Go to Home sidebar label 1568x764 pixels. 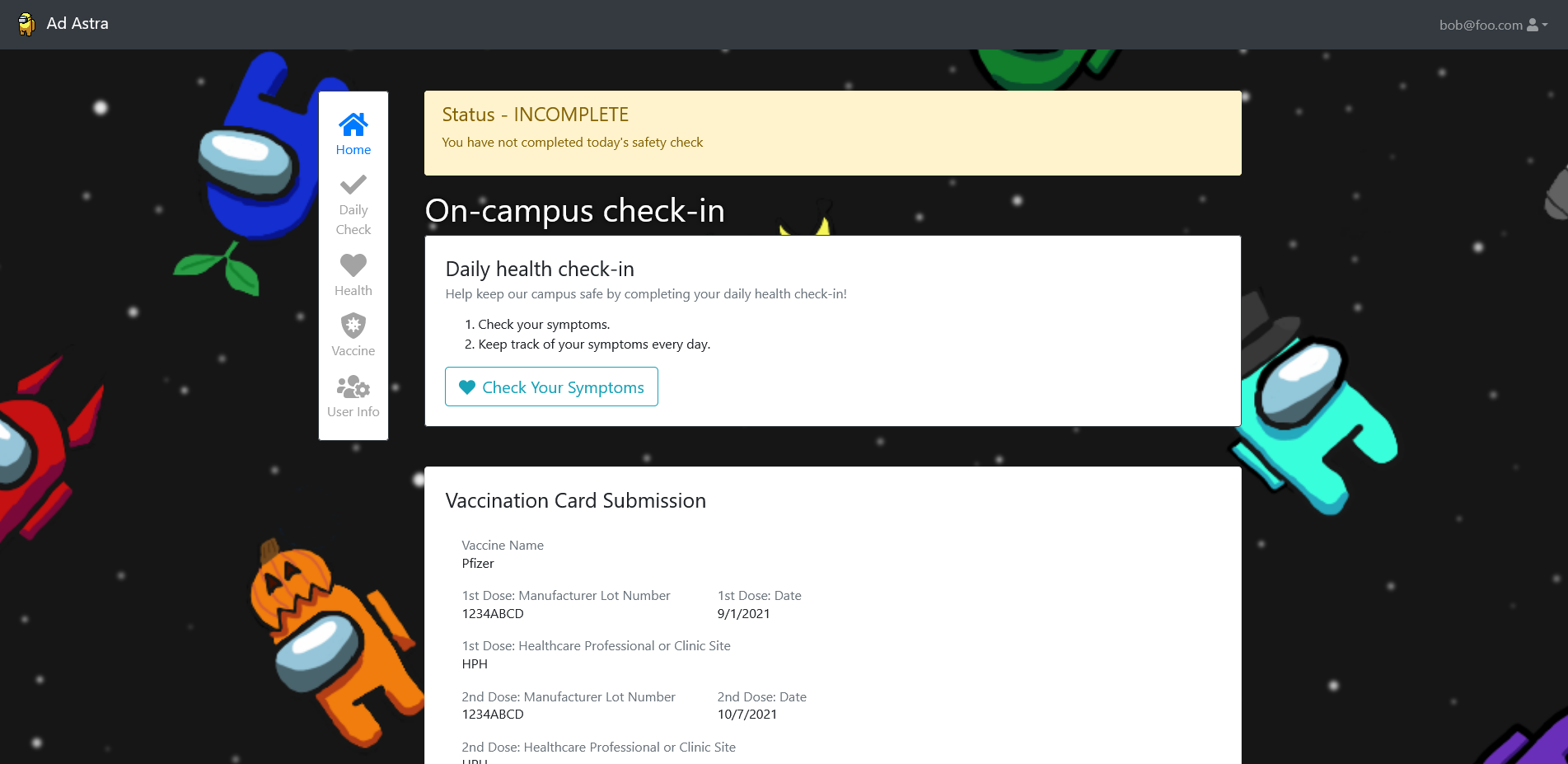353,150
